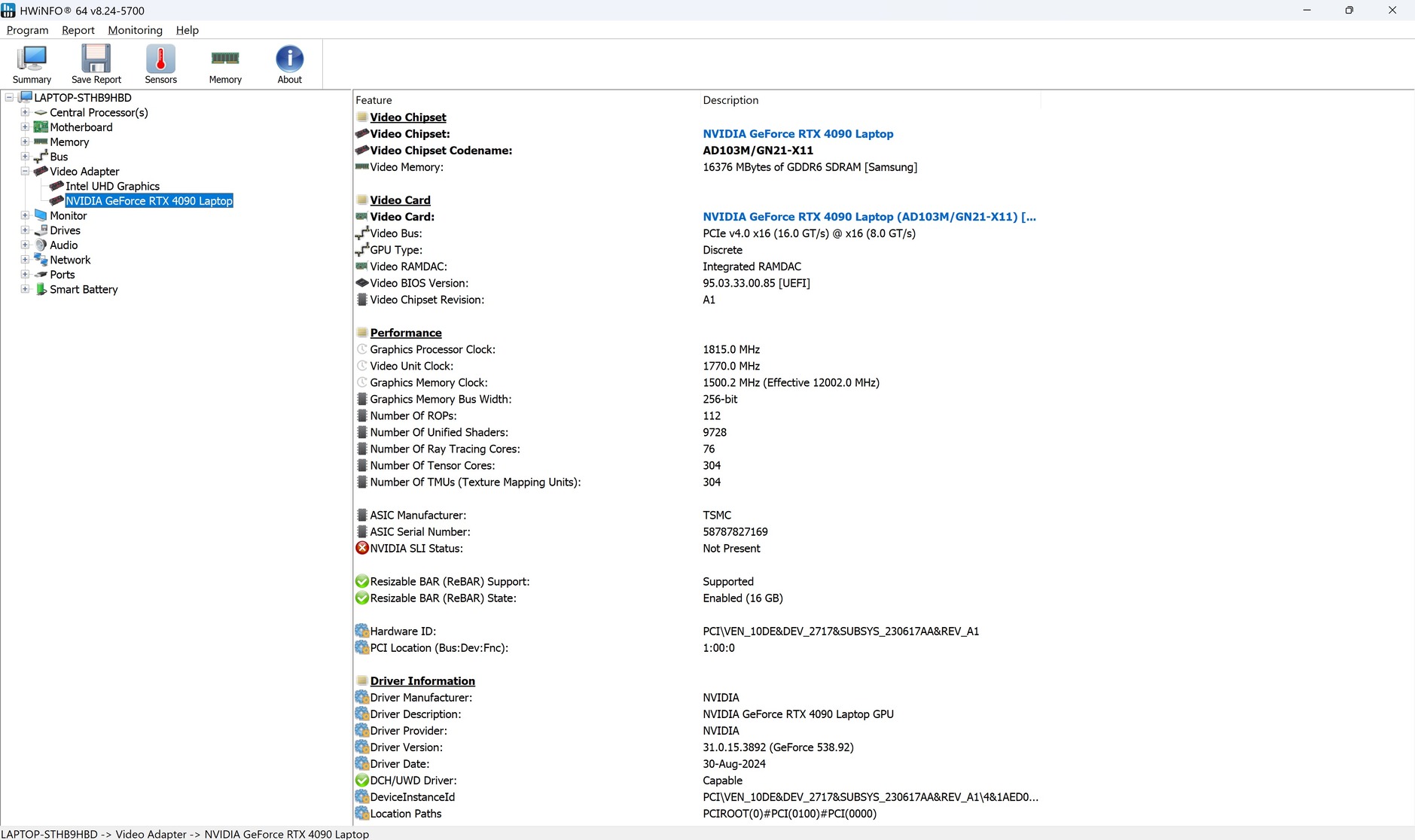The width and height of the screenshot is (1415, 840).
Task: Open the Report menu
Action: 78,30
